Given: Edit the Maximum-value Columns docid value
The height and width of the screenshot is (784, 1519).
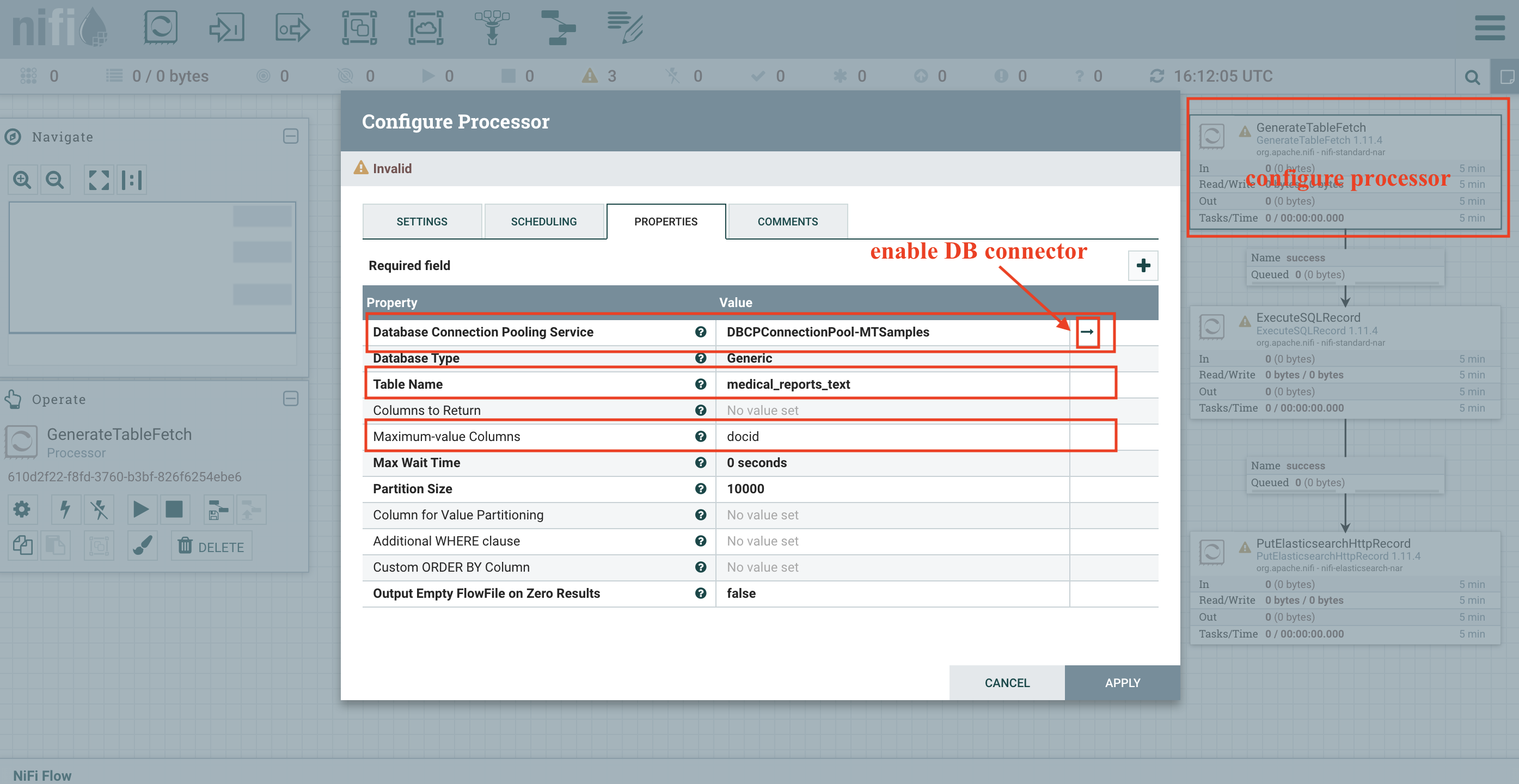Looking at the screenshot, I should click(x=892, y=437).
